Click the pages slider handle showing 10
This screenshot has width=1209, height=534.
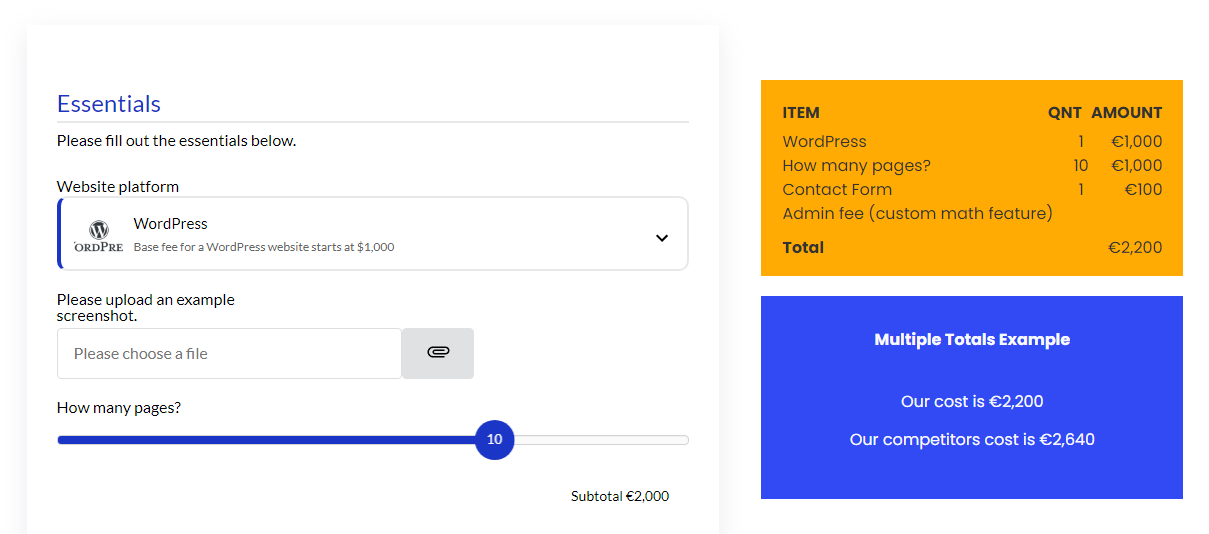494,440
